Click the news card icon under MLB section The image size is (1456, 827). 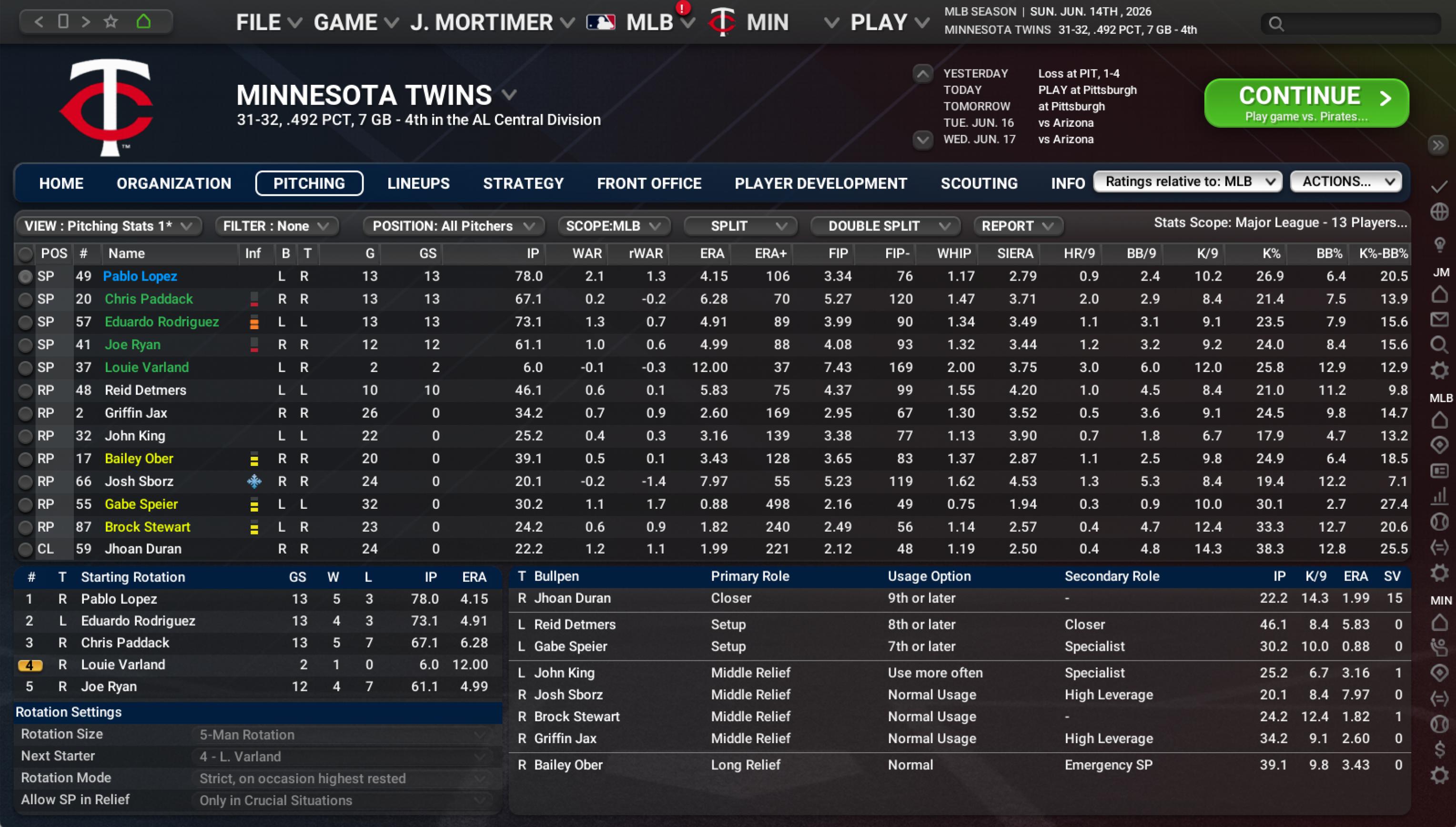click(x=1439, y=470)
